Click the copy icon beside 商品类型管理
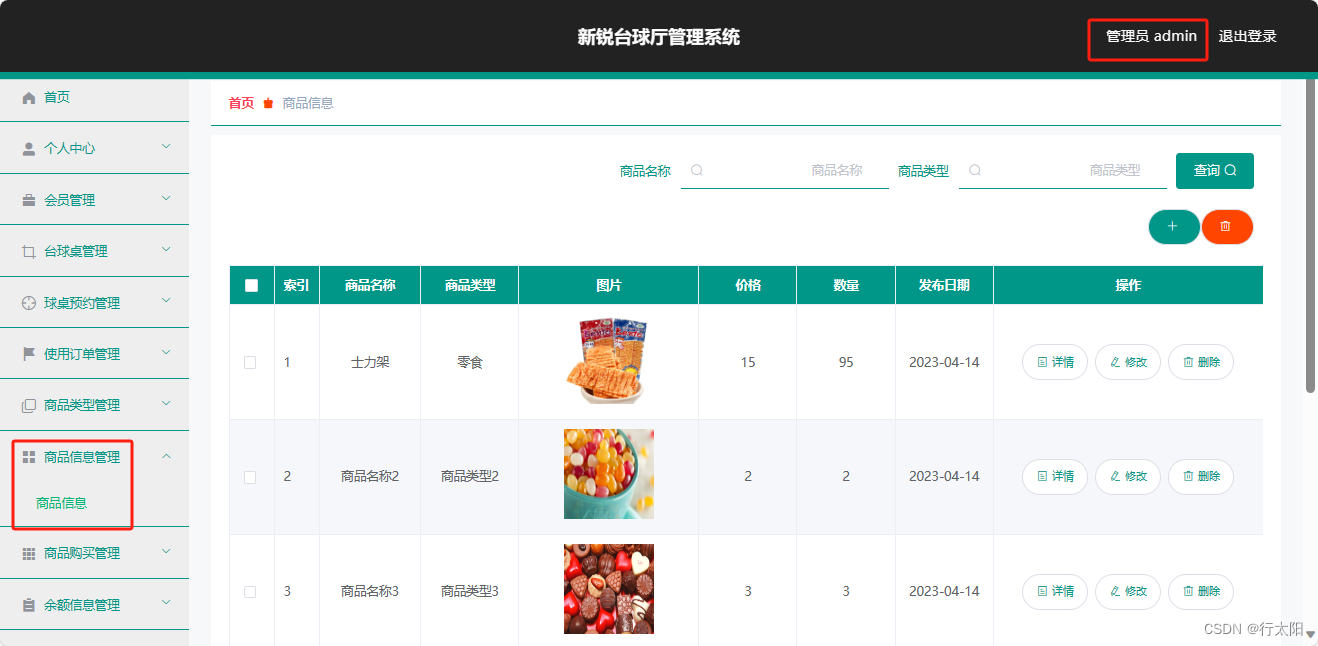The height and width of the screenshot is (646, 1318). (29, 405)
